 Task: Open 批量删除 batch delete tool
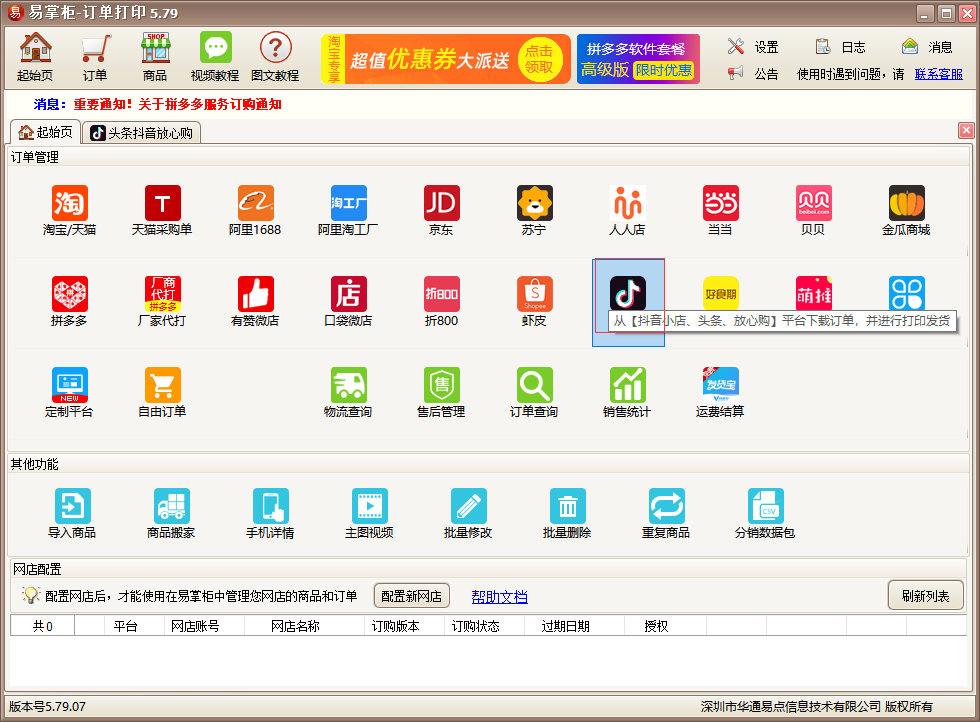(x=568, y=514)
